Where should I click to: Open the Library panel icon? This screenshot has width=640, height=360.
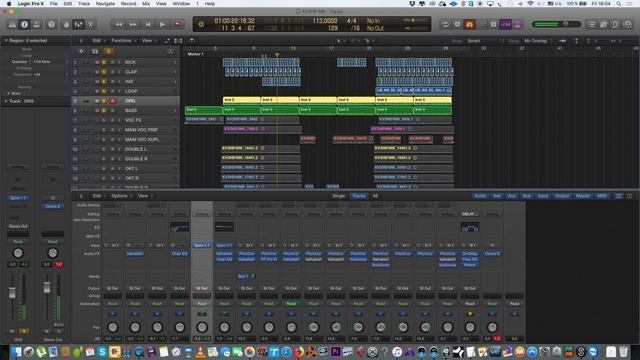pos(12,24)
